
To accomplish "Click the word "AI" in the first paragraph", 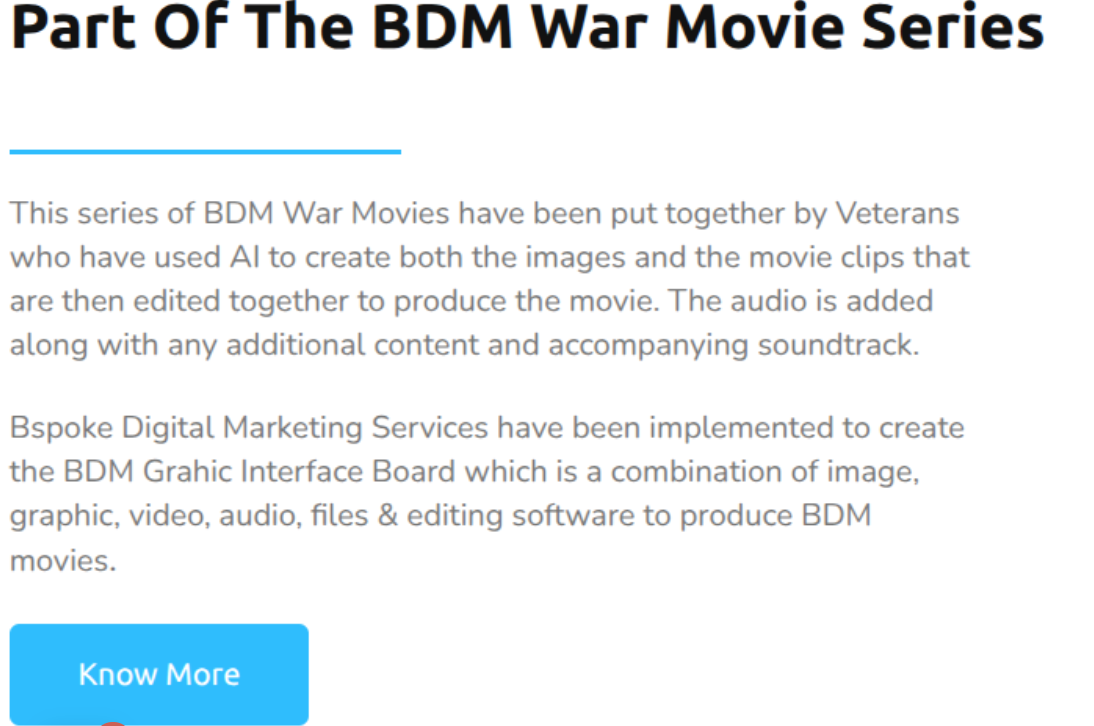I will coord(245,257).
